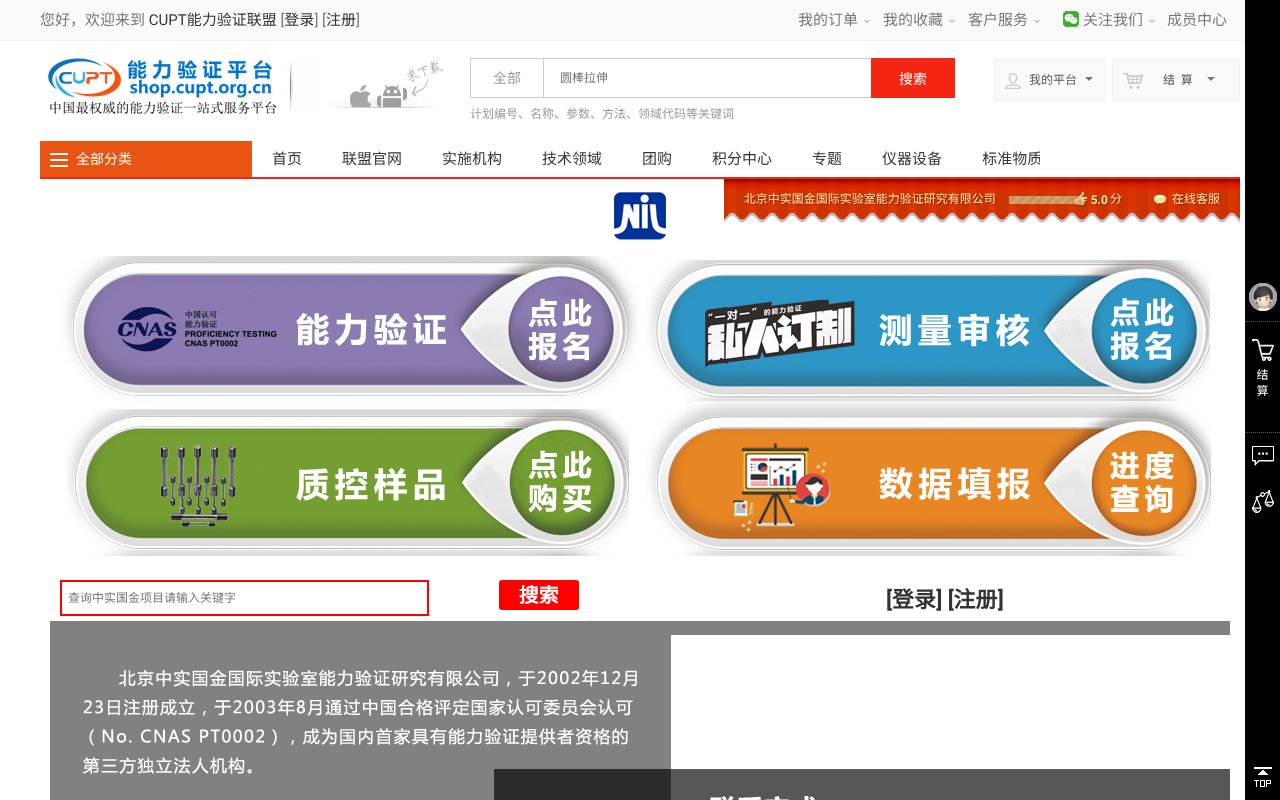Click the 5.0分 rating progress bar
This screenshot has width=1280, height=800.
pos(1043,200)
